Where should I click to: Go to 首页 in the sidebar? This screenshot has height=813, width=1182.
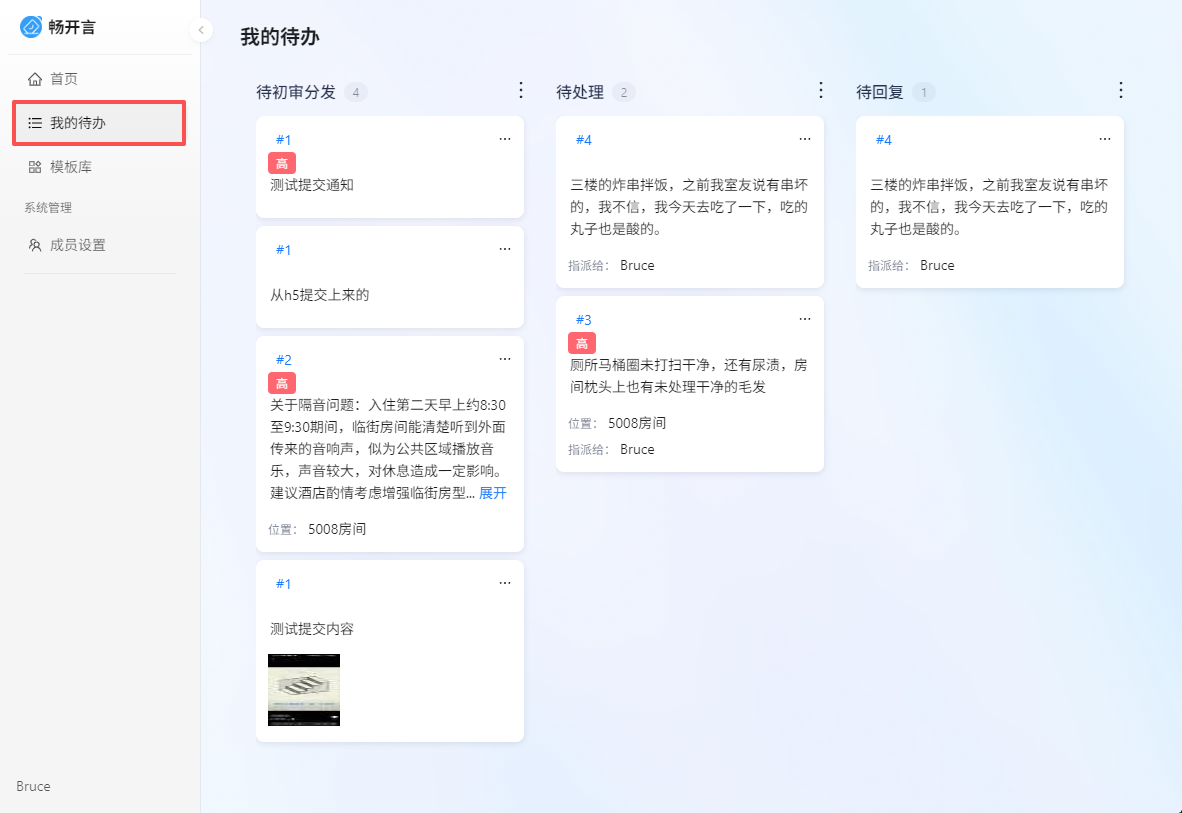63,79
